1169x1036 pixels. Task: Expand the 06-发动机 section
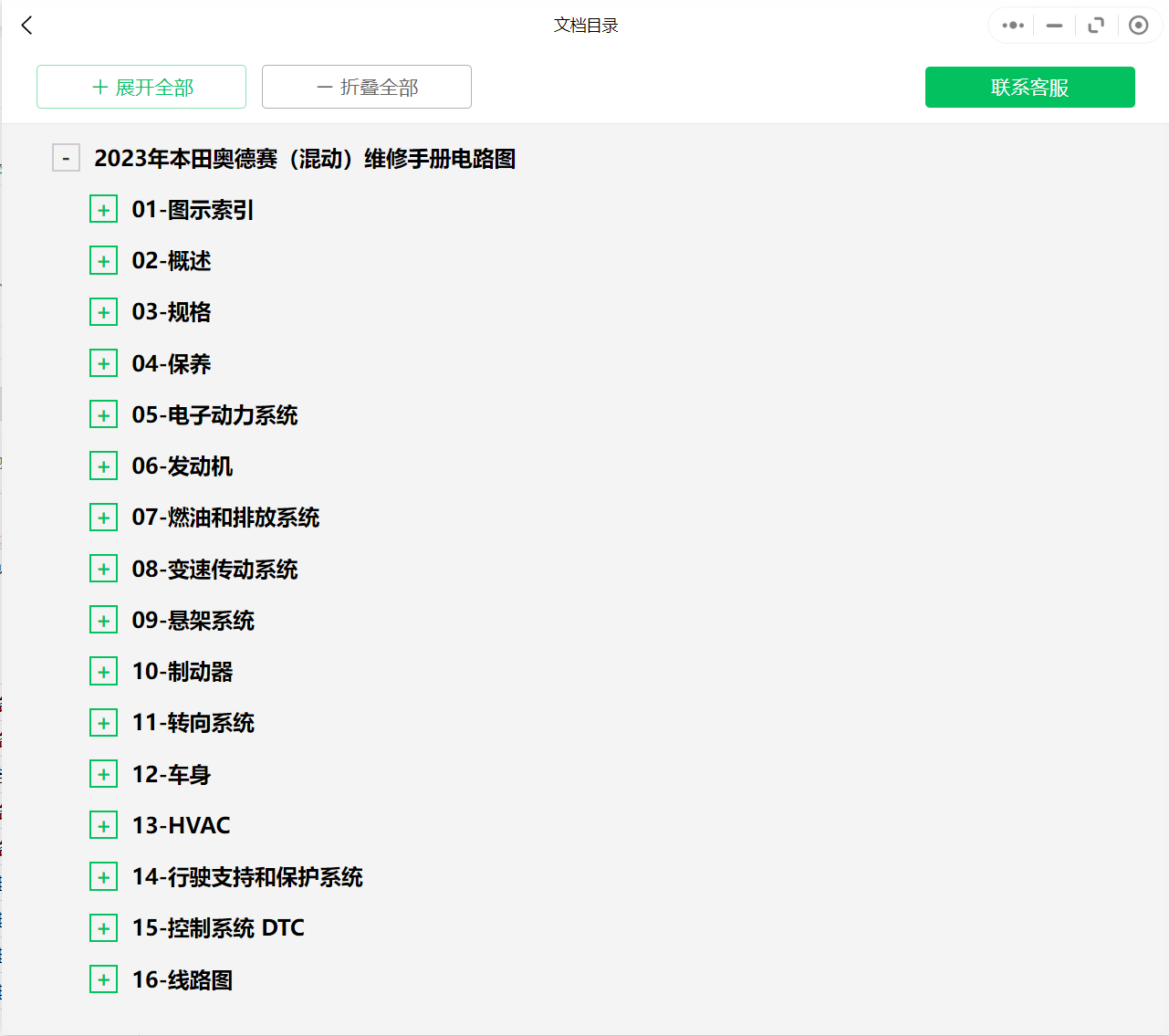104,466
